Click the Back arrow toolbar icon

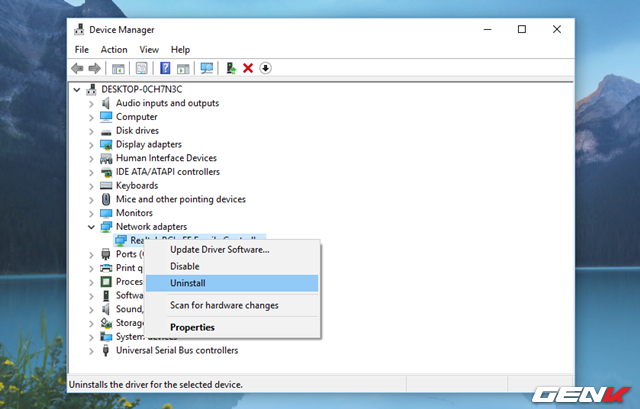point(77,68)
